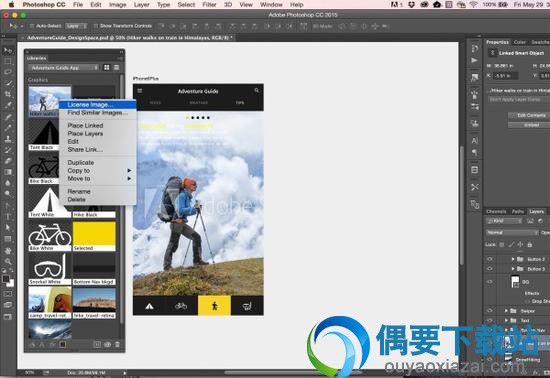Image resolution: width=550 pixels, height=378 pixels.
Task: Open the Filter menu in menu bar
Action: click(x=209, y=5)
